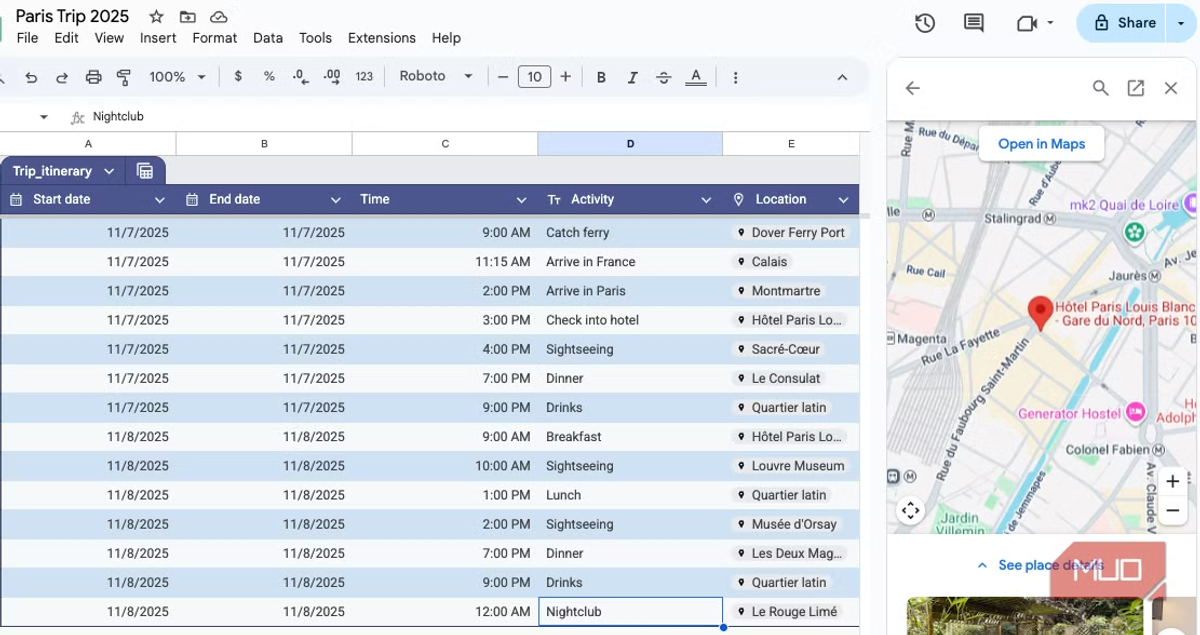The height and width of the screenshot is (635, 1200).
Task: Open the Insert menu
Action: [x=158, y=38]
